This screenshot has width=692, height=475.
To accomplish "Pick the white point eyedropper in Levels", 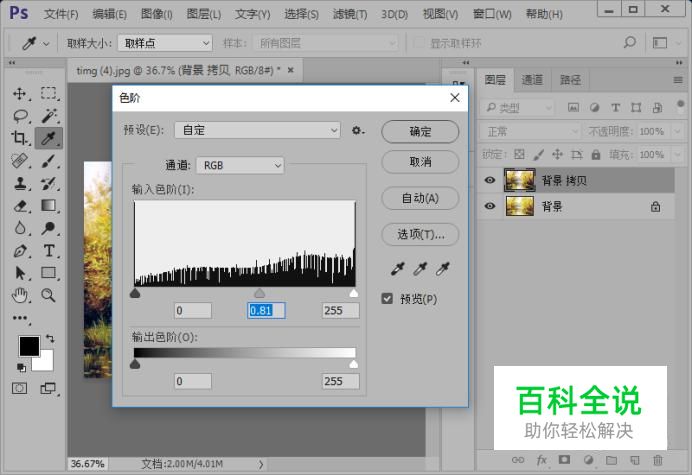I will [443, 269].
